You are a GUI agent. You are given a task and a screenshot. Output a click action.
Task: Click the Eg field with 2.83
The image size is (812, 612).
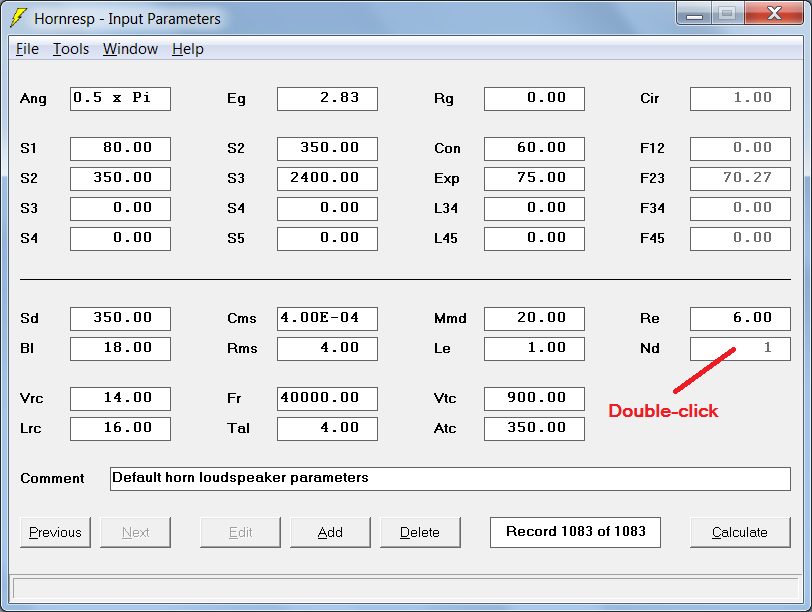pyautogui.click(x=327, y=99)
